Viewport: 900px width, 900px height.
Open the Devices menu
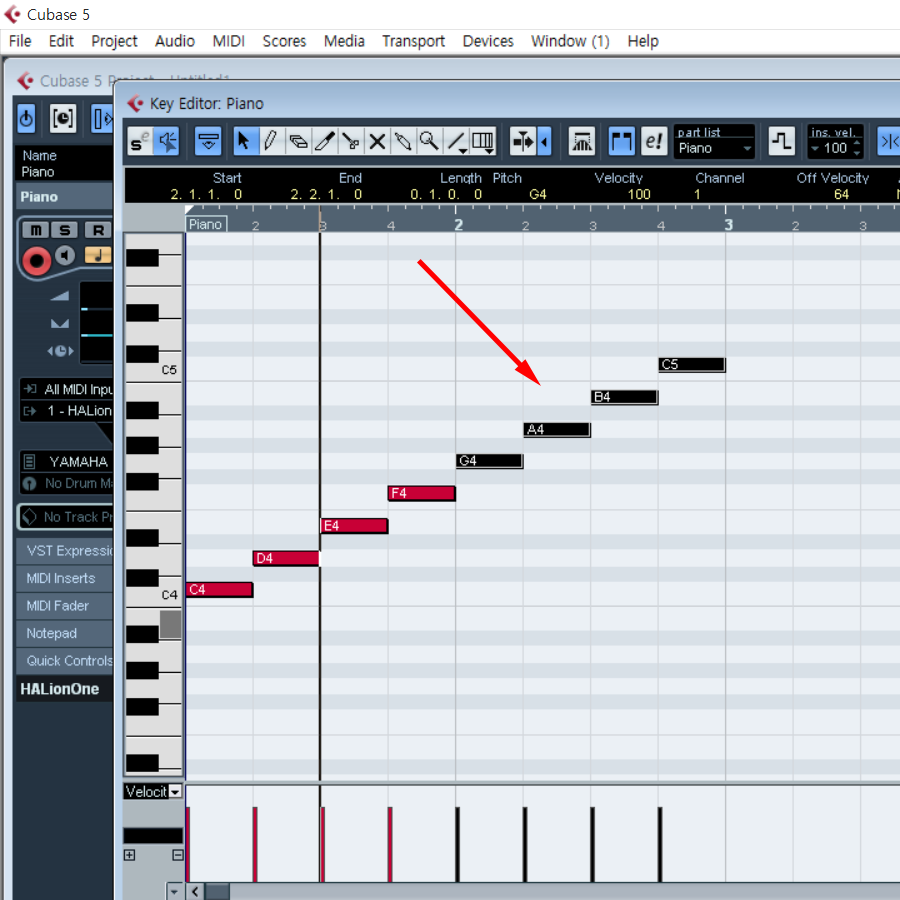pos(488,41)
